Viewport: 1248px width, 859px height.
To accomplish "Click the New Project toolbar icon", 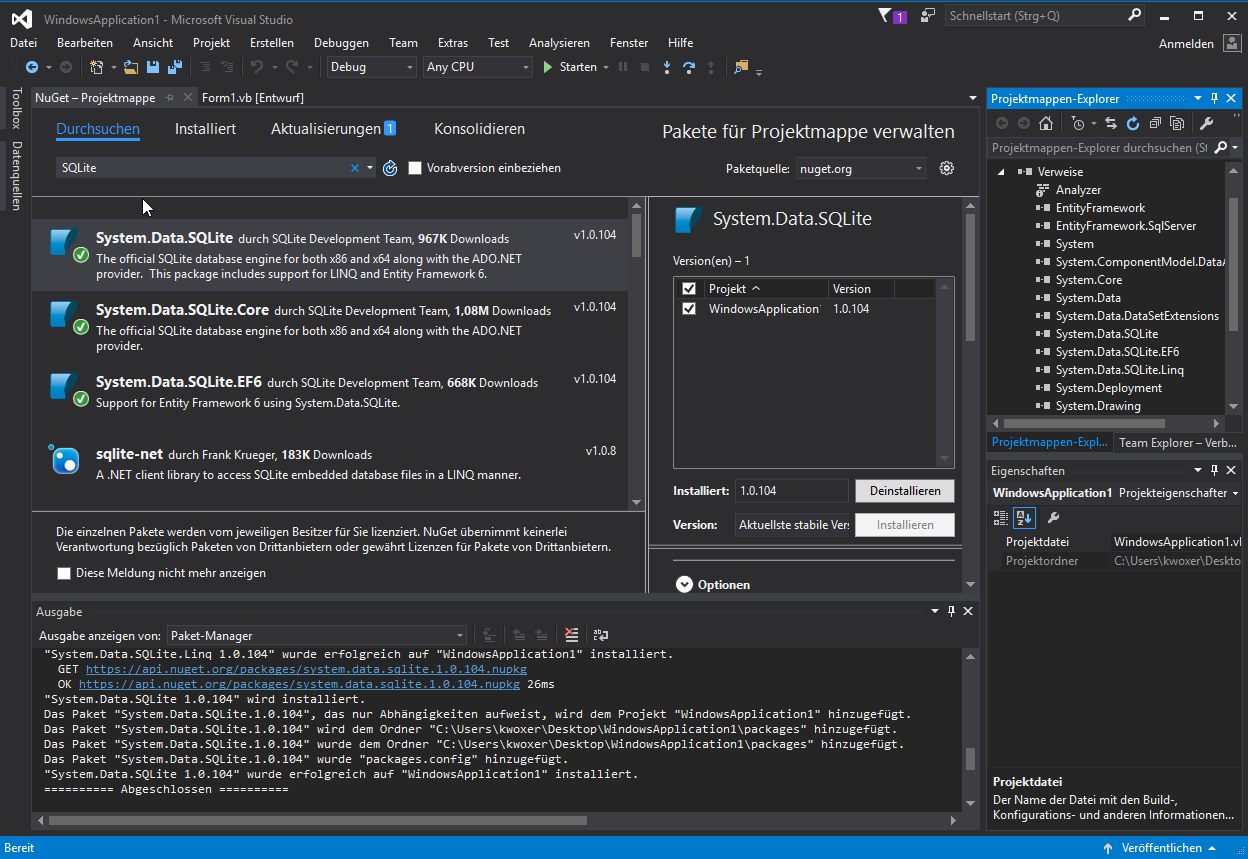I will tap(97, 67).
